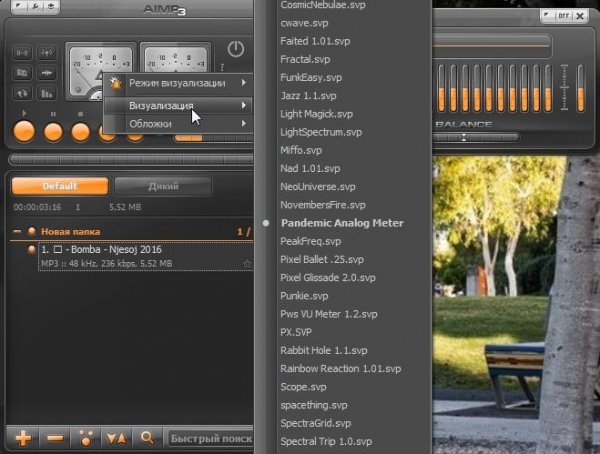Switch to the Default playlist tab
The height and width of the screenshot is (454, 600).
coord(60,186)
